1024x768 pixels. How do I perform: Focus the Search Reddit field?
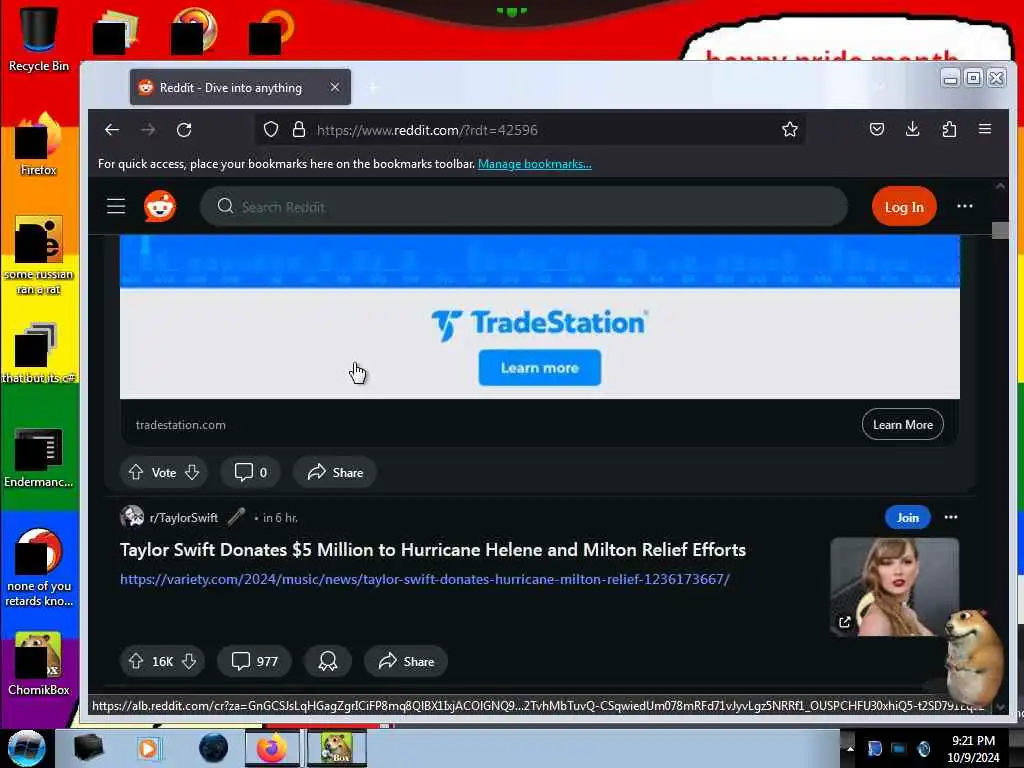[524, 206]
